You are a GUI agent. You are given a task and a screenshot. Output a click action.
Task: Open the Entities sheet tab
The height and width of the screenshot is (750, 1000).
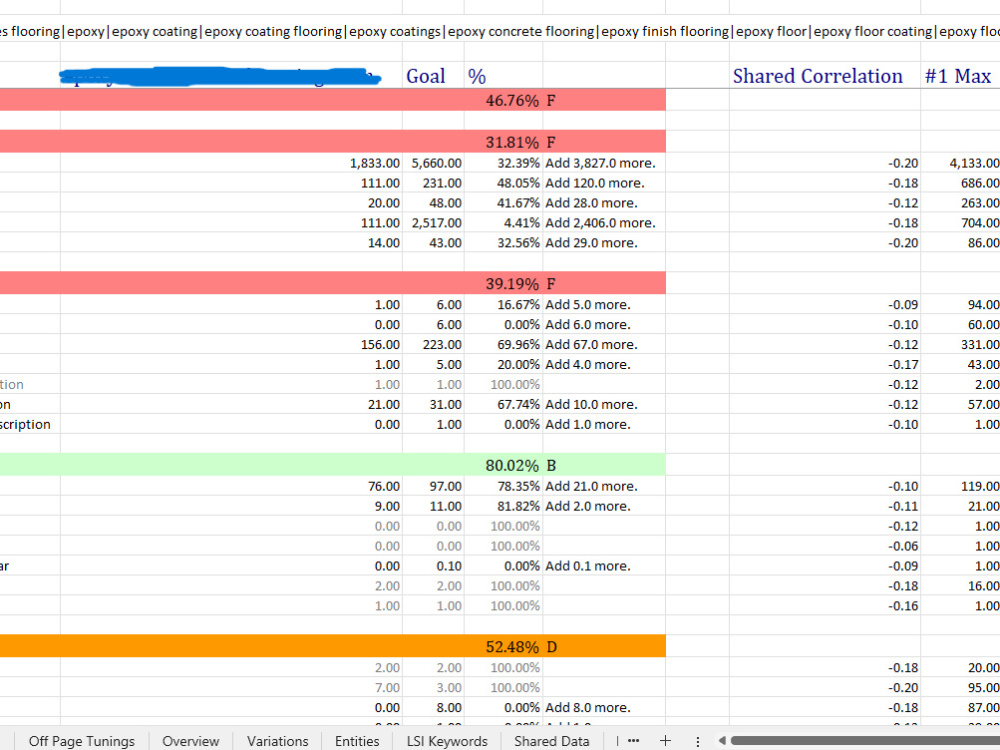pos(357,741)
